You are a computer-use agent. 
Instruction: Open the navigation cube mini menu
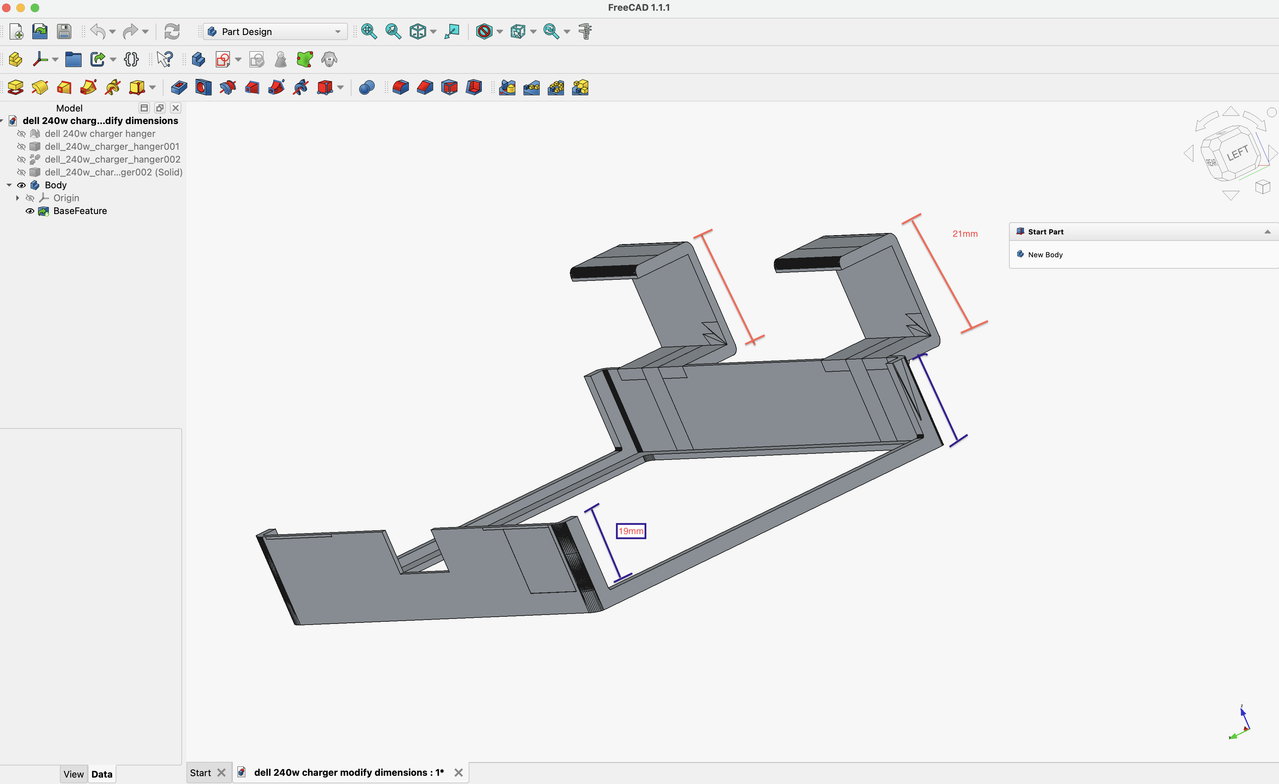point(1263,187)
